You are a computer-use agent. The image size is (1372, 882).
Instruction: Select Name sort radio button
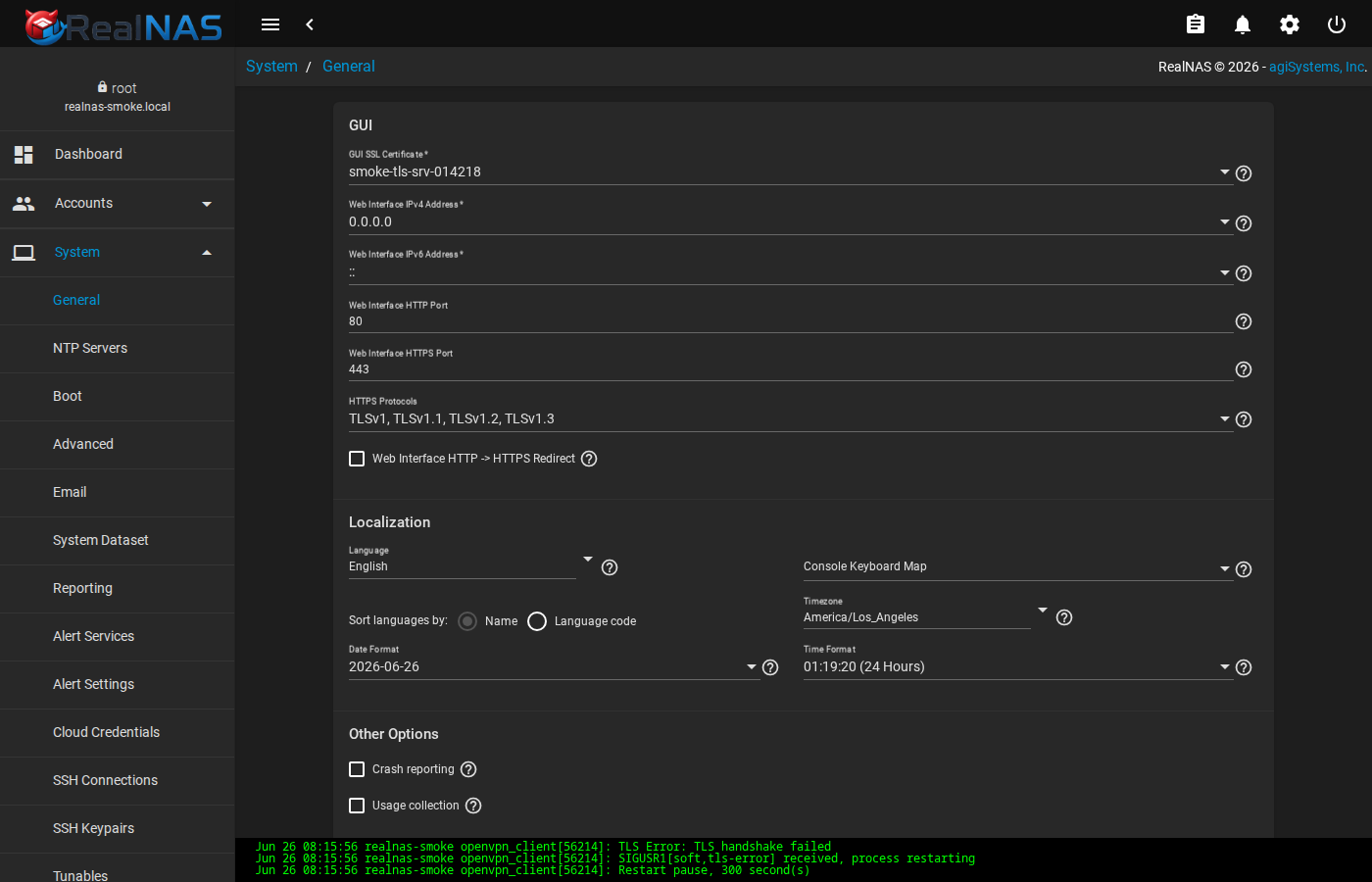pos(467,621)
